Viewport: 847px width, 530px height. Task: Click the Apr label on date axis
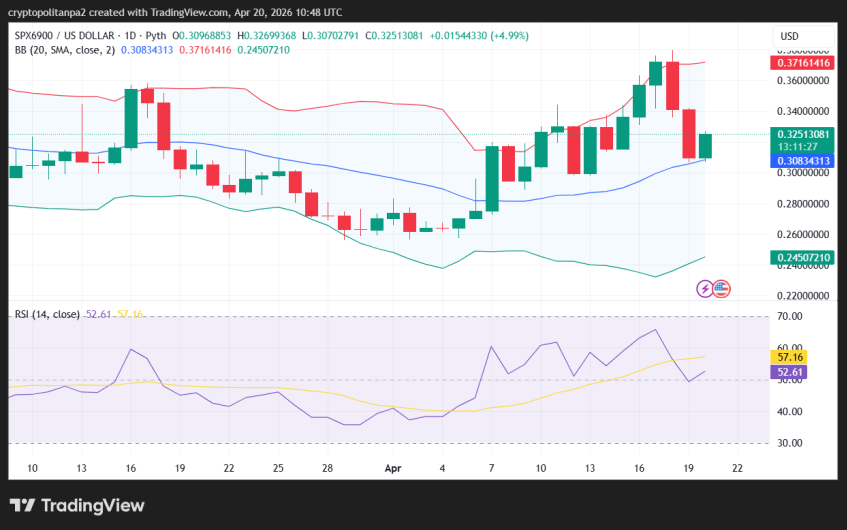tap(394, 467)
